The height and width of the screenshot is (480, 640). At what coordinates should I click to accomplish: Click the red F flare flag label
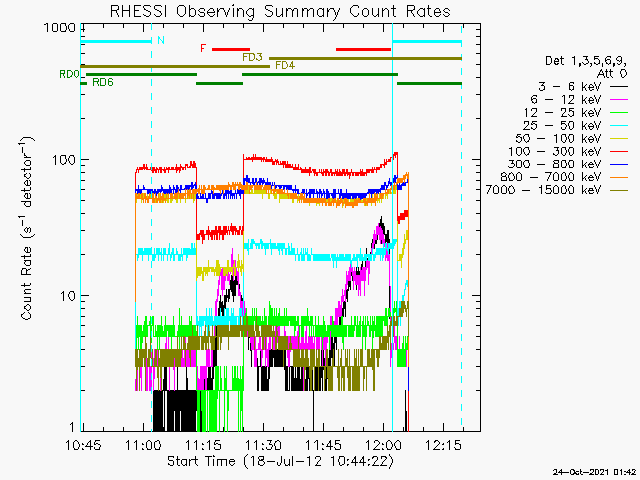point(203,48)
